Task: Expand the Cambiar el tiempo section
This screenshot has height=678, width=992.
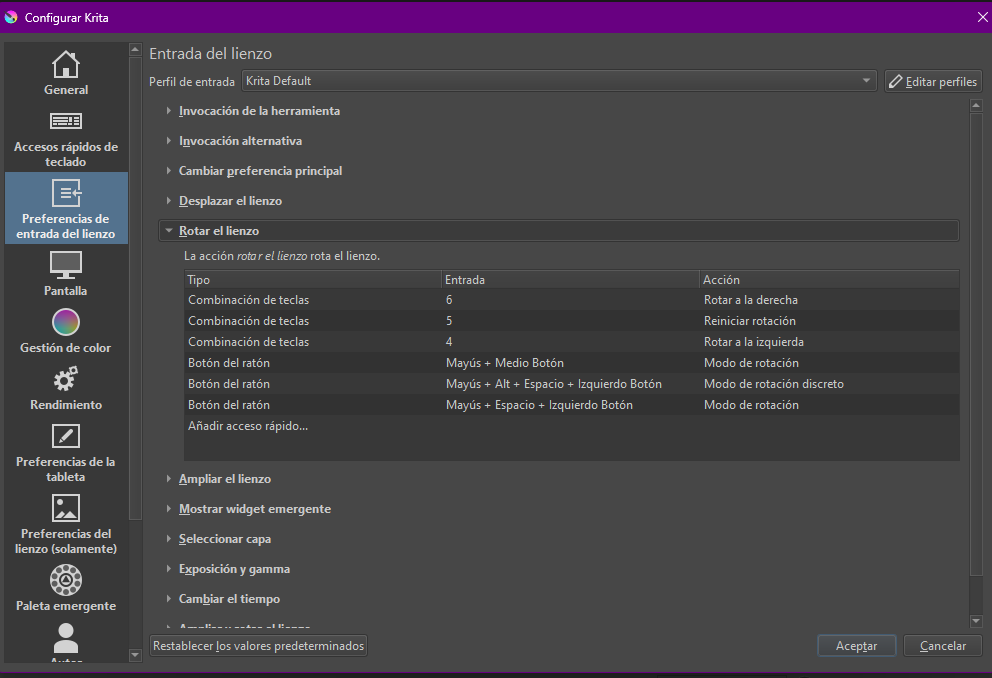Action: [229, 599]
